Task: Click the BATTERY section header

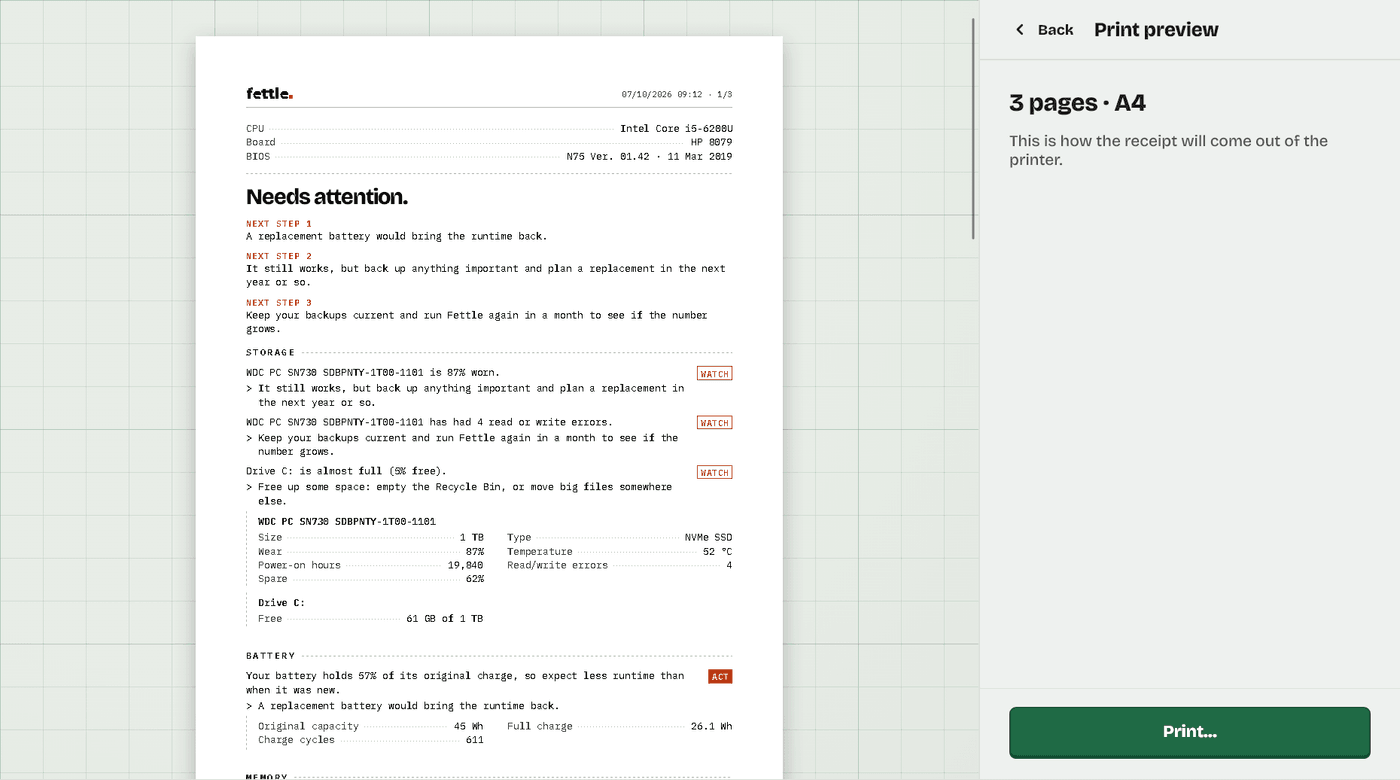Action: point(271,656)
